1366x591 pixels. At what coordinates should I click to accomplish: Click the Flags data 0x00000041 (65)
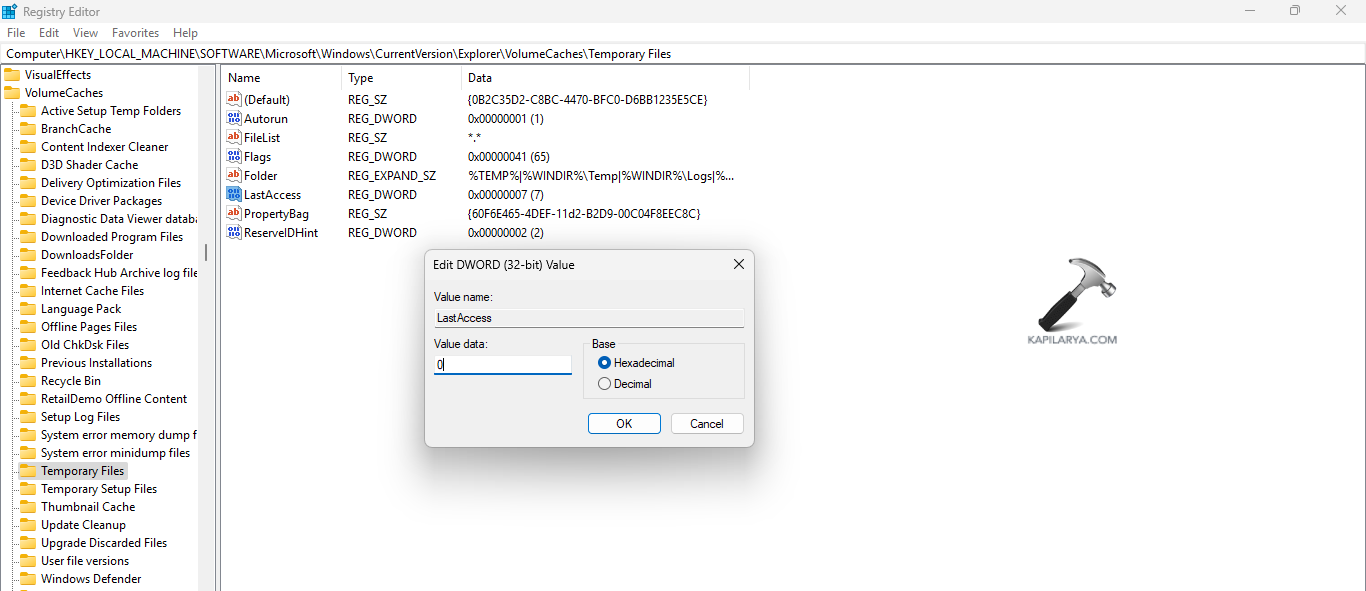click(x=509, y=157)
